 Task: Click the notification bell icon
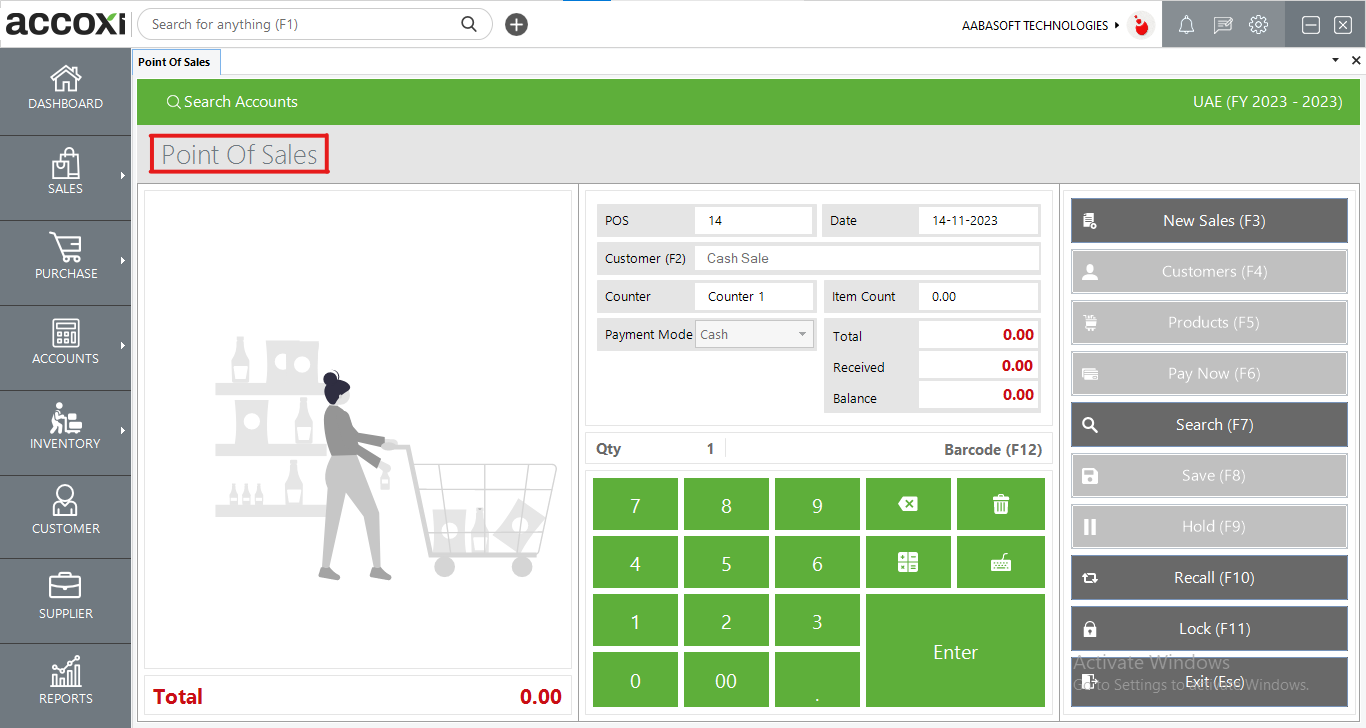pos(1186,24)
